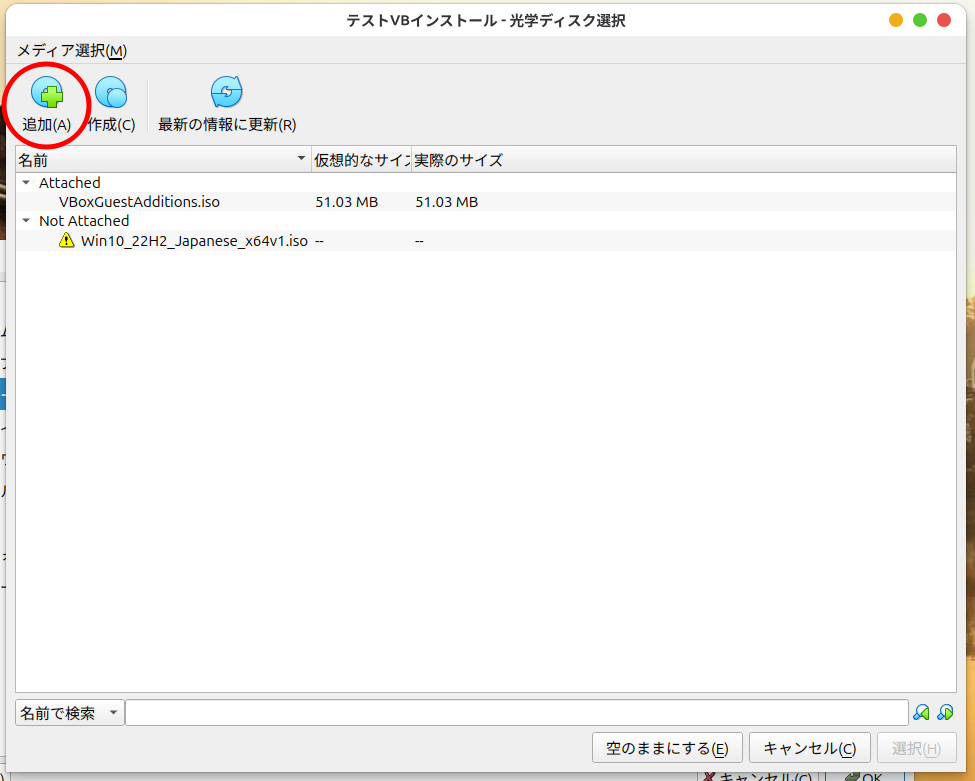Open the 名前で検索 search type dropdown
This screenshot has width=975, height=781.
[x=70, y=713]
